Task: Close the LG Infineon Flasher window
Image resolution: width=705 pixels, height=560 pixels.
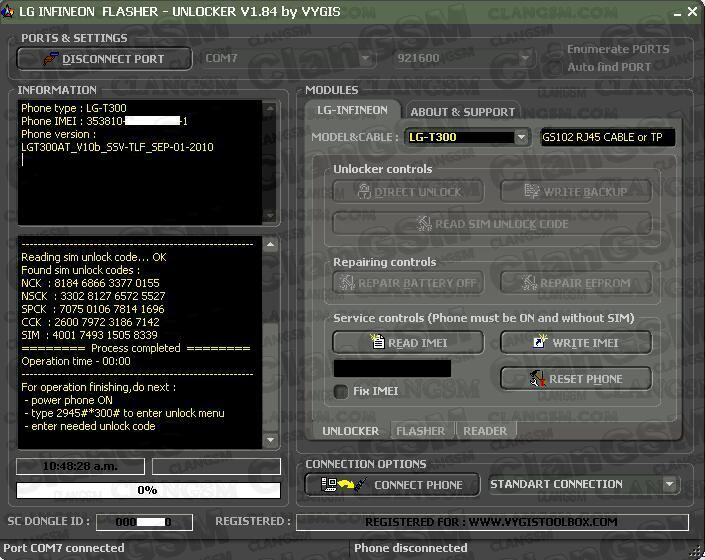Action: [693, 12]
